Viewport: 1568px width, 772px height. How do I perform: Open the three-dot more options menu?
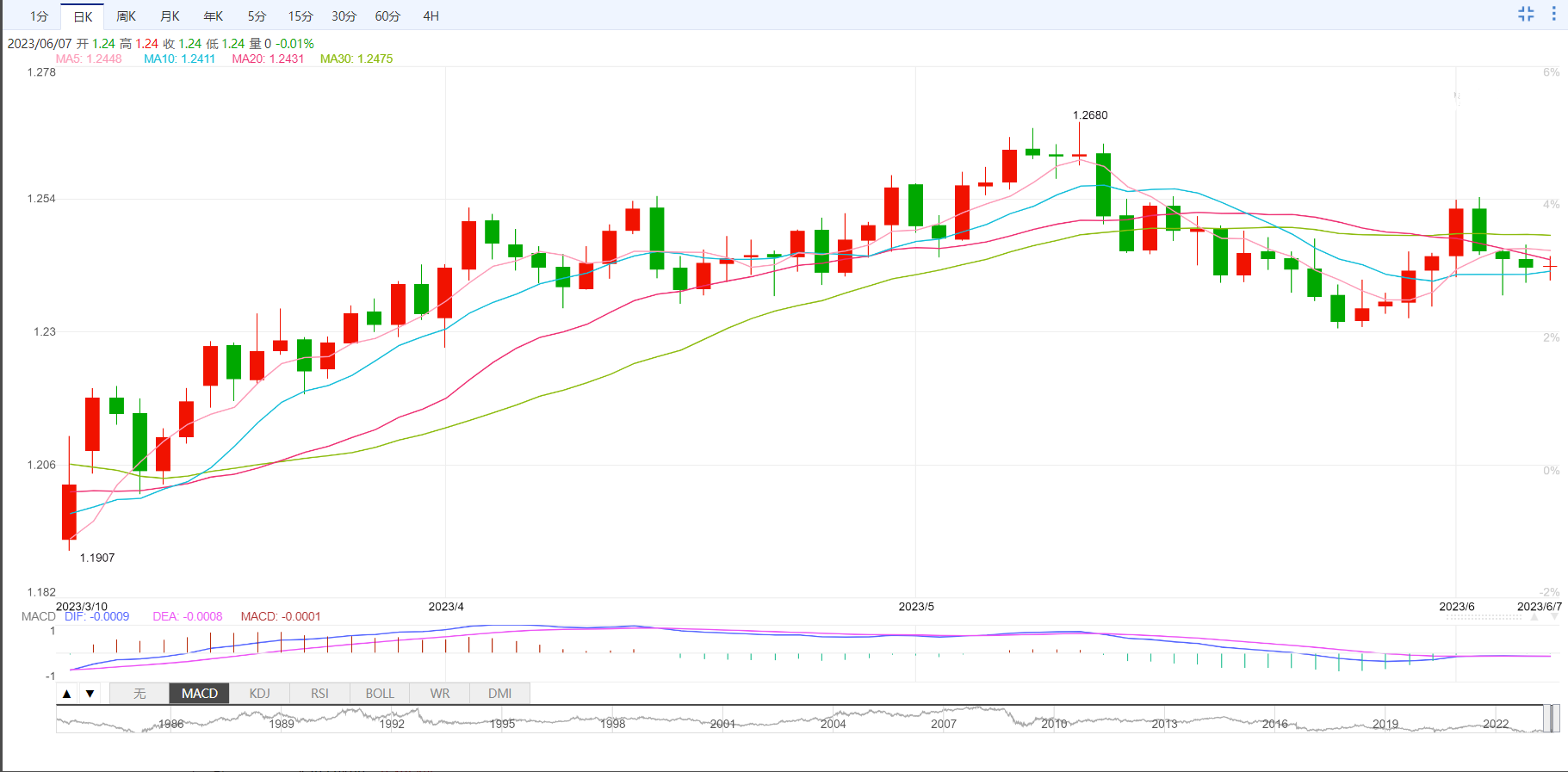coord(1553,14)
